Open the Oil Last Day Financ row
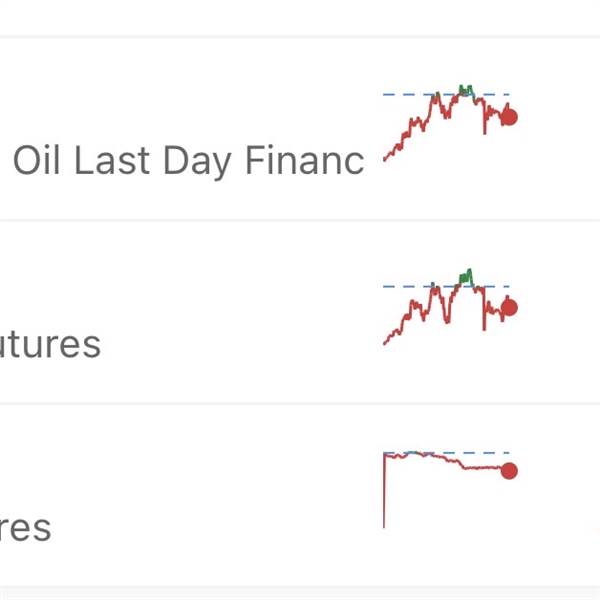Image resolution: width=600 pixels, height=600 pixels. pyautogui.click(x=188, y=162)
